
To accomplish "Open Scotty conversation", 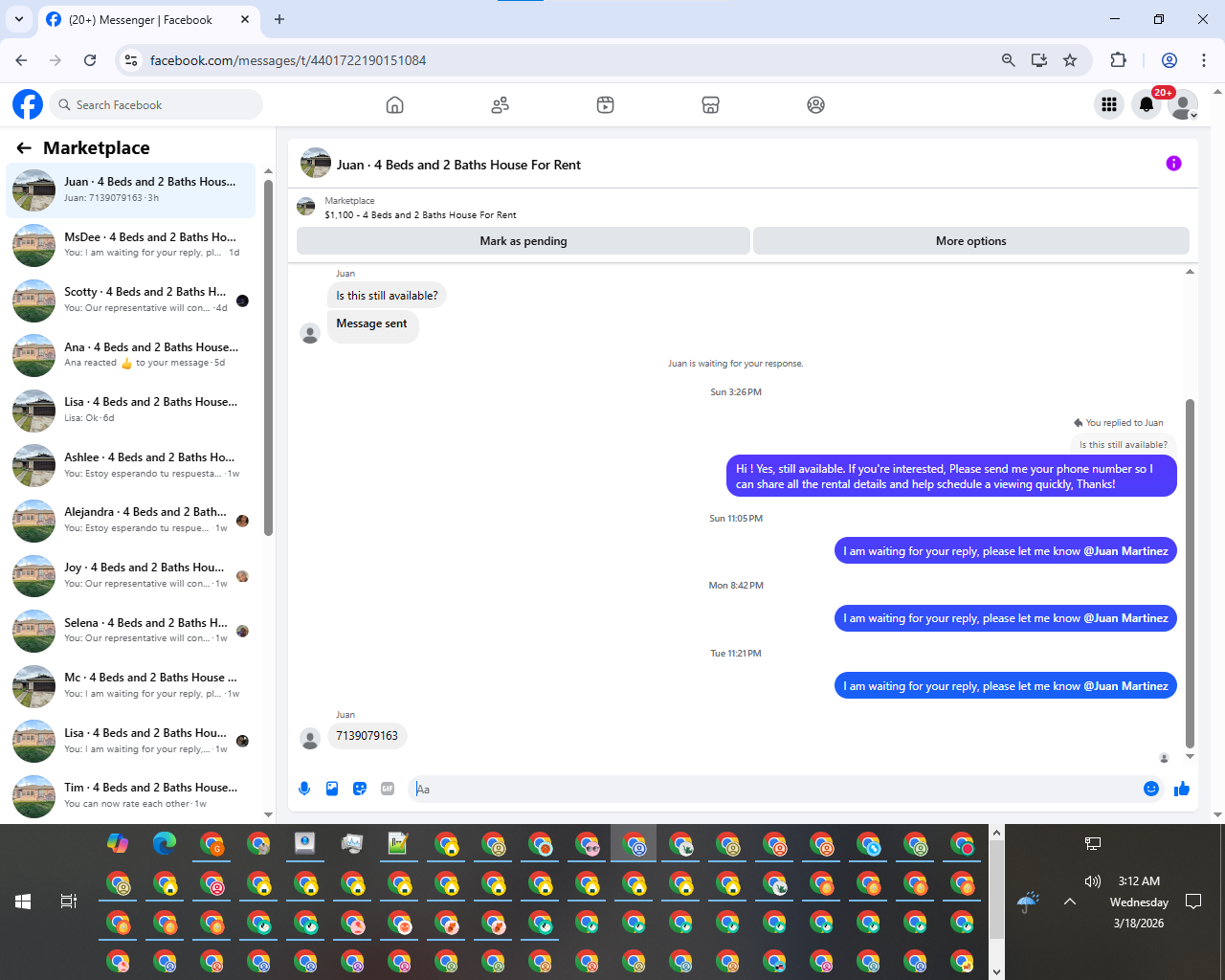I will (131, 301).
